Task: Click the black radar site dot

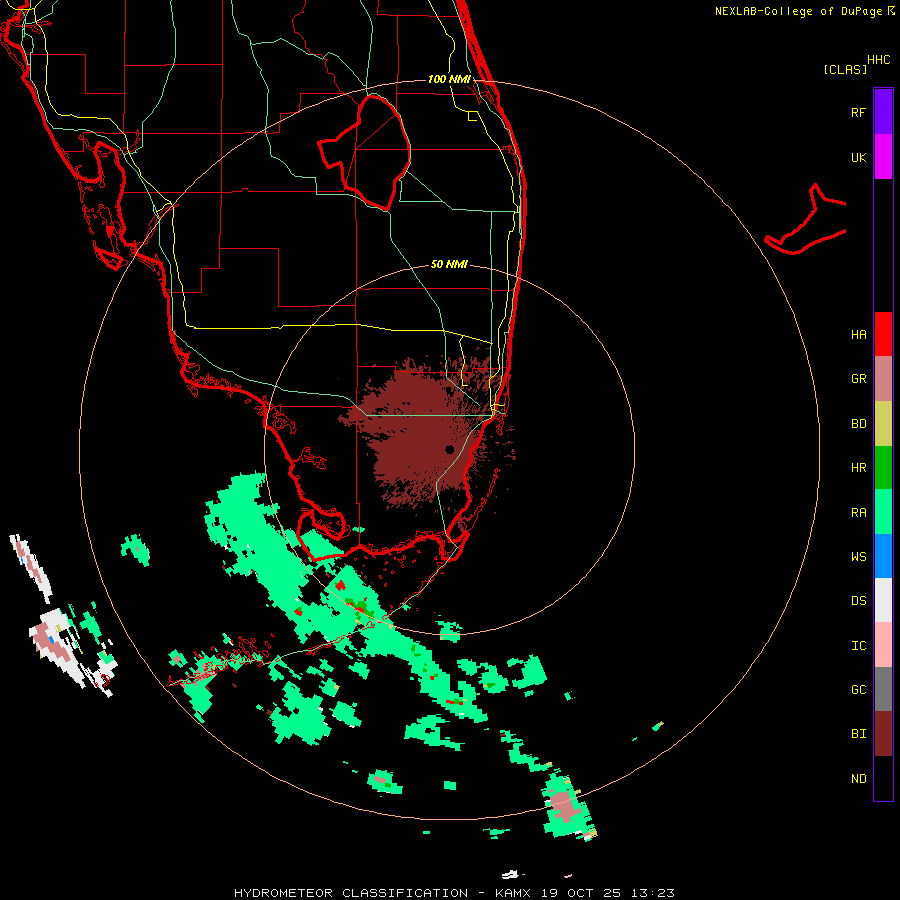Action: click(x=449, y=449)
